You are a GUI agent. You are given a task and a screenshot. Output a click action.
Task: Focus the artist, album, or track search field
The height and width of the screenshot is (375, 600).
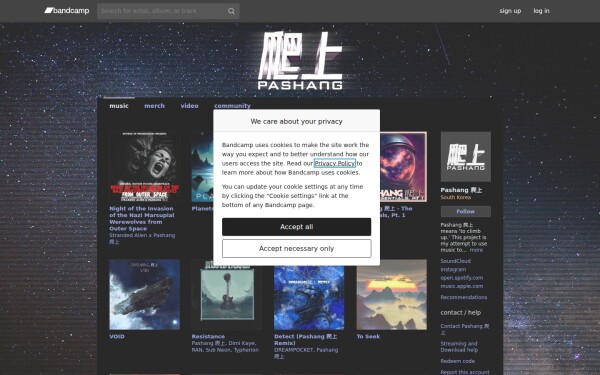(x=168, y=11)
